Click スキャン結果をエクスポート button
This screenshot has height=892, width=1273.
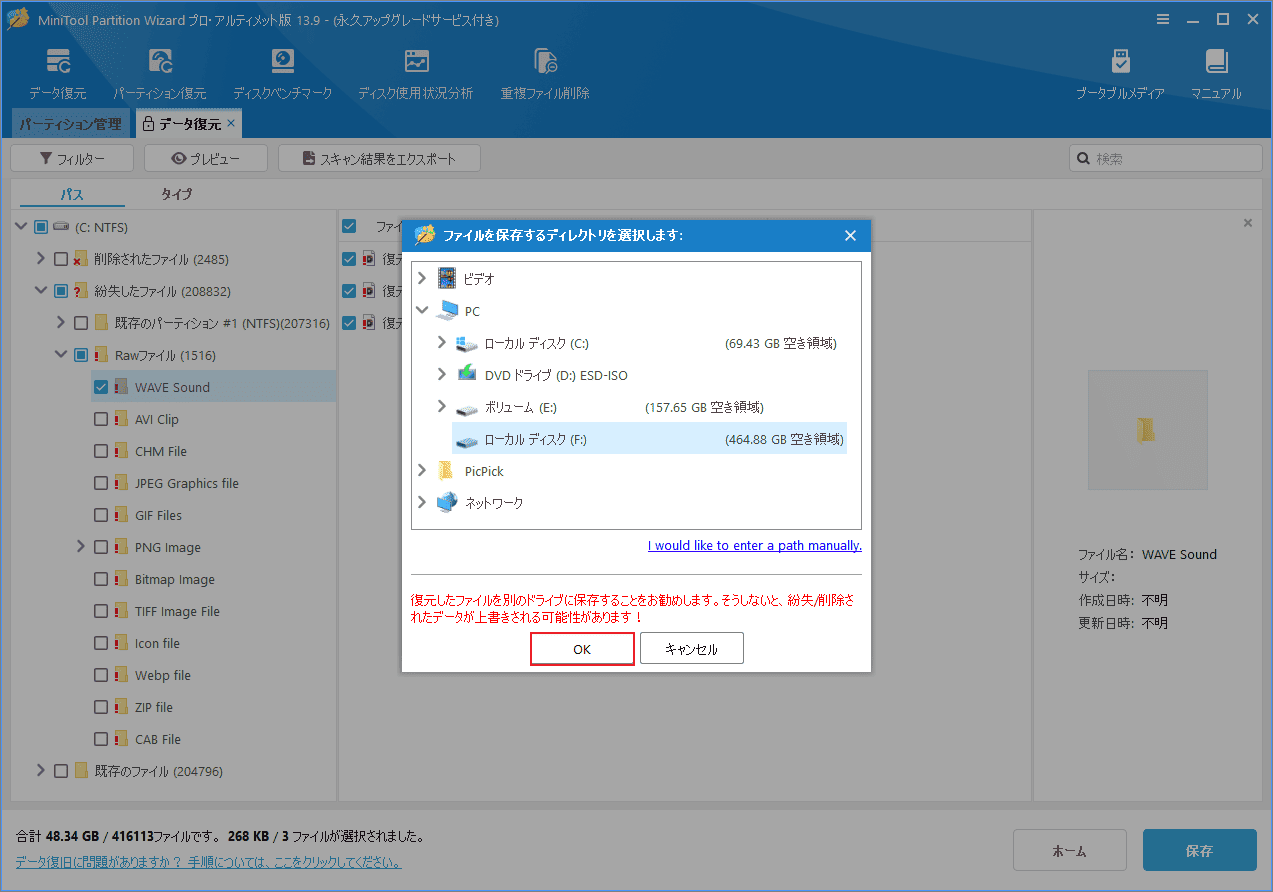[379, 159]
